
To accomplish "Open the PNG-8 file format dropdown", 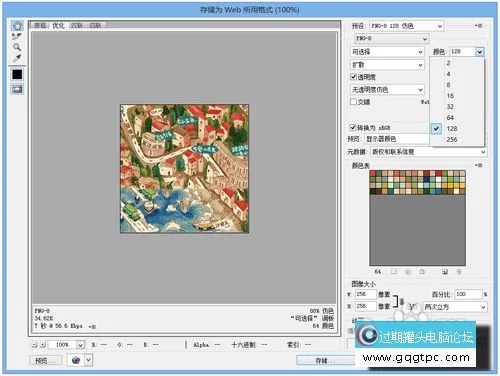I will 392,39.
